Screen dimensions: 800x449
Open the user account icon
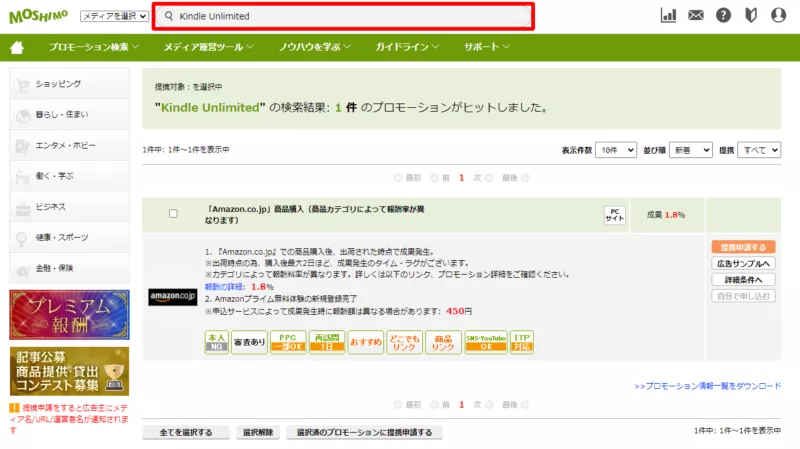(x=779, y=15)
